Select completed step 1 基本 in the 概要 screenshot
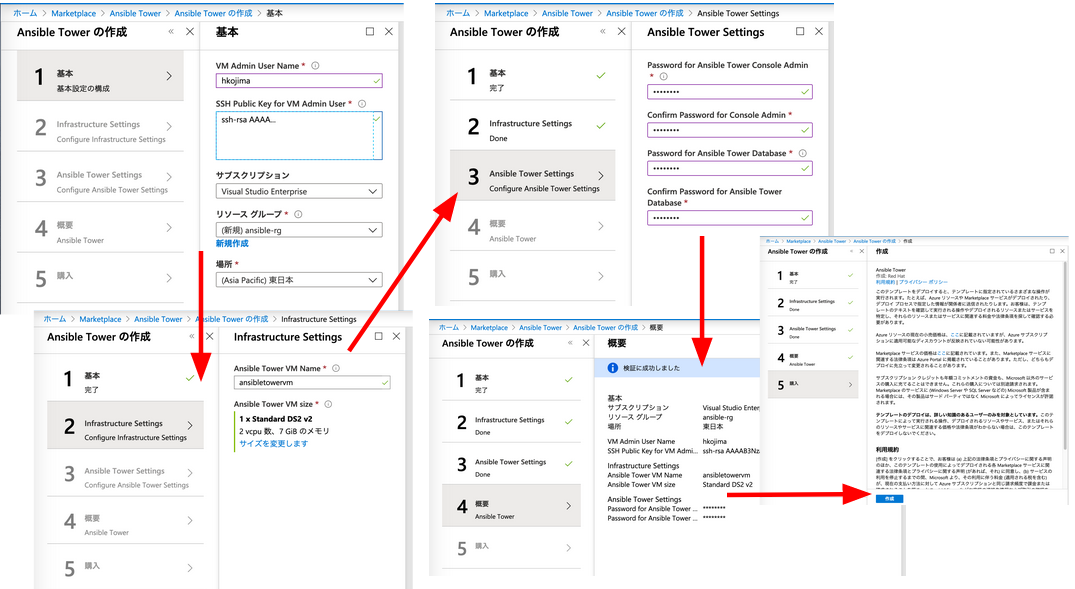The height and width of the screenshot is (589, 1075). pyautogui.click(x=511, y=381)
